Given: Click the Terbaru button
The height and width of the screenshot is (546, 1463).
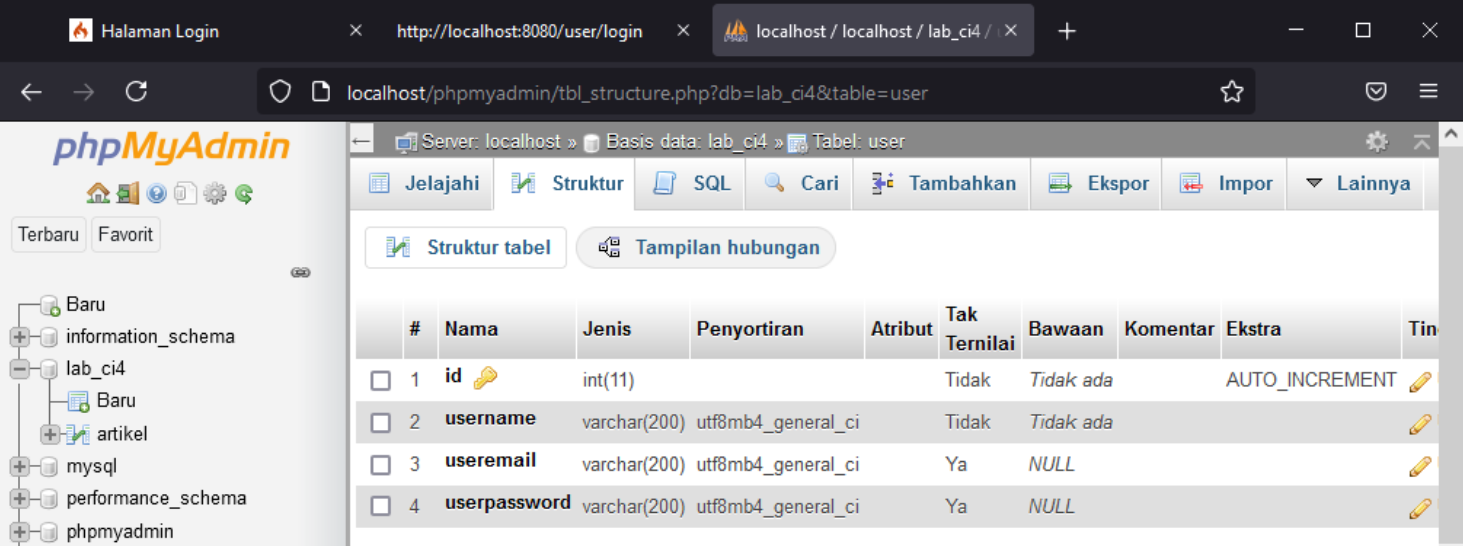Looking at the screenshot, I should coord(48,235).
